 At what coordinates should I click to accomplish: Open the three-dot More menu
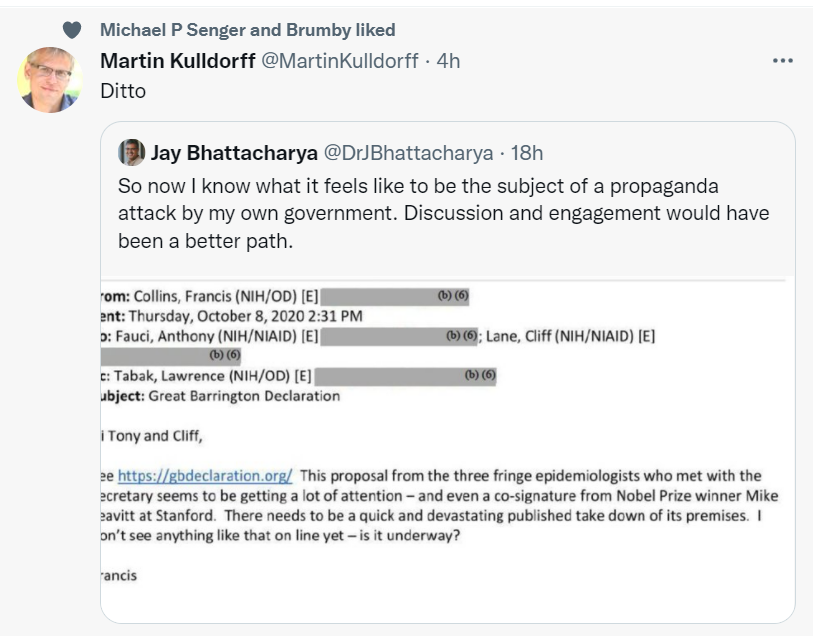782,61
